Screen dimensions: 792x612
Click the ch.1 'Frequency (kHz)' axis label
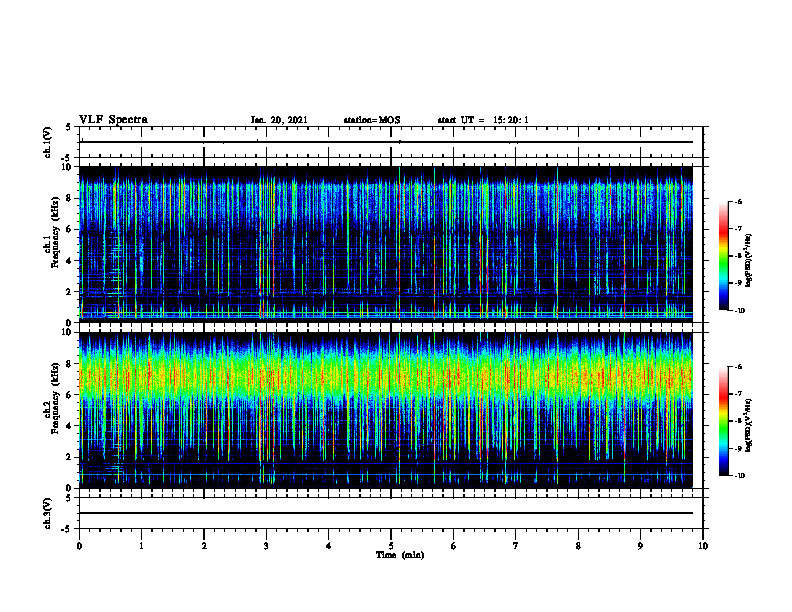pyautogui.click(x=55, y=230)
